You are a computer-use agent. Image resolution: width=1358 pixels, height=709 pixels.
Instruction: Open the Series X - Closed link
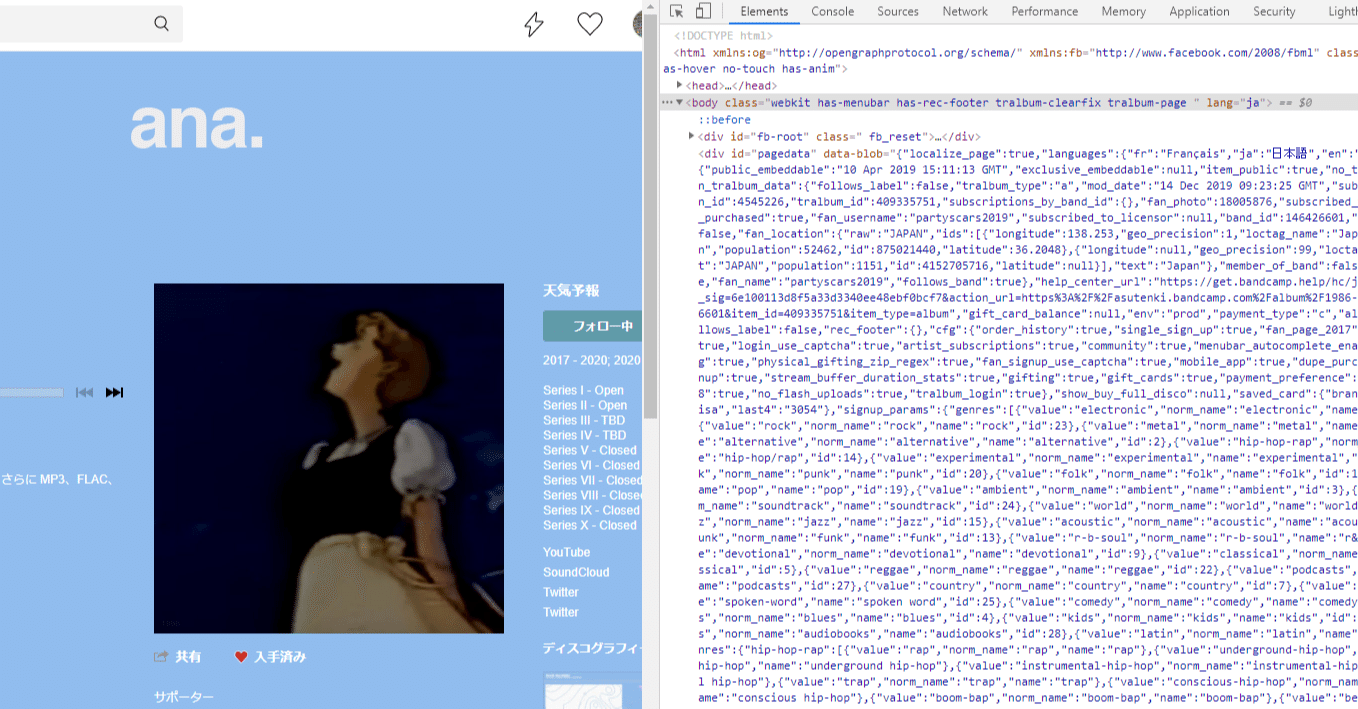coord(590,525)
